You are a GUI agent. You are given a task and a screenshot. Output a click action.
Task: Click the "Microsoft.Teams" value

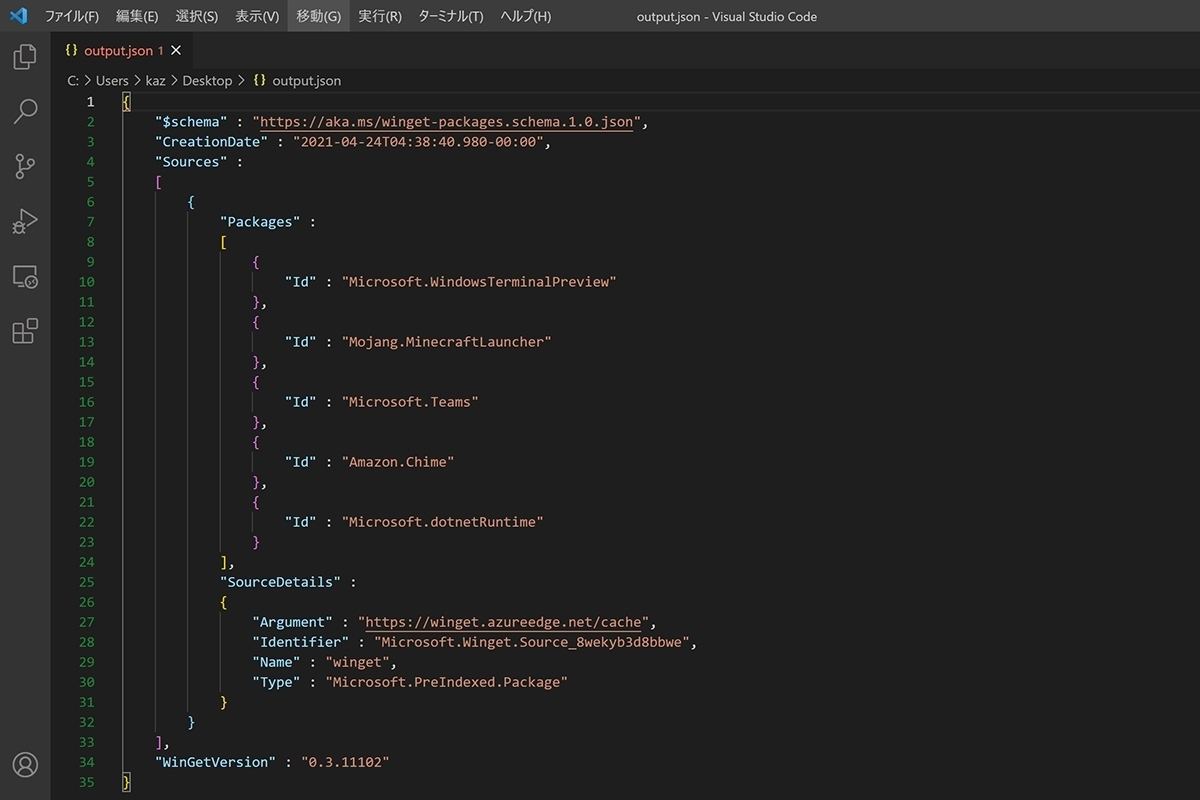click(x=410, y=402)
